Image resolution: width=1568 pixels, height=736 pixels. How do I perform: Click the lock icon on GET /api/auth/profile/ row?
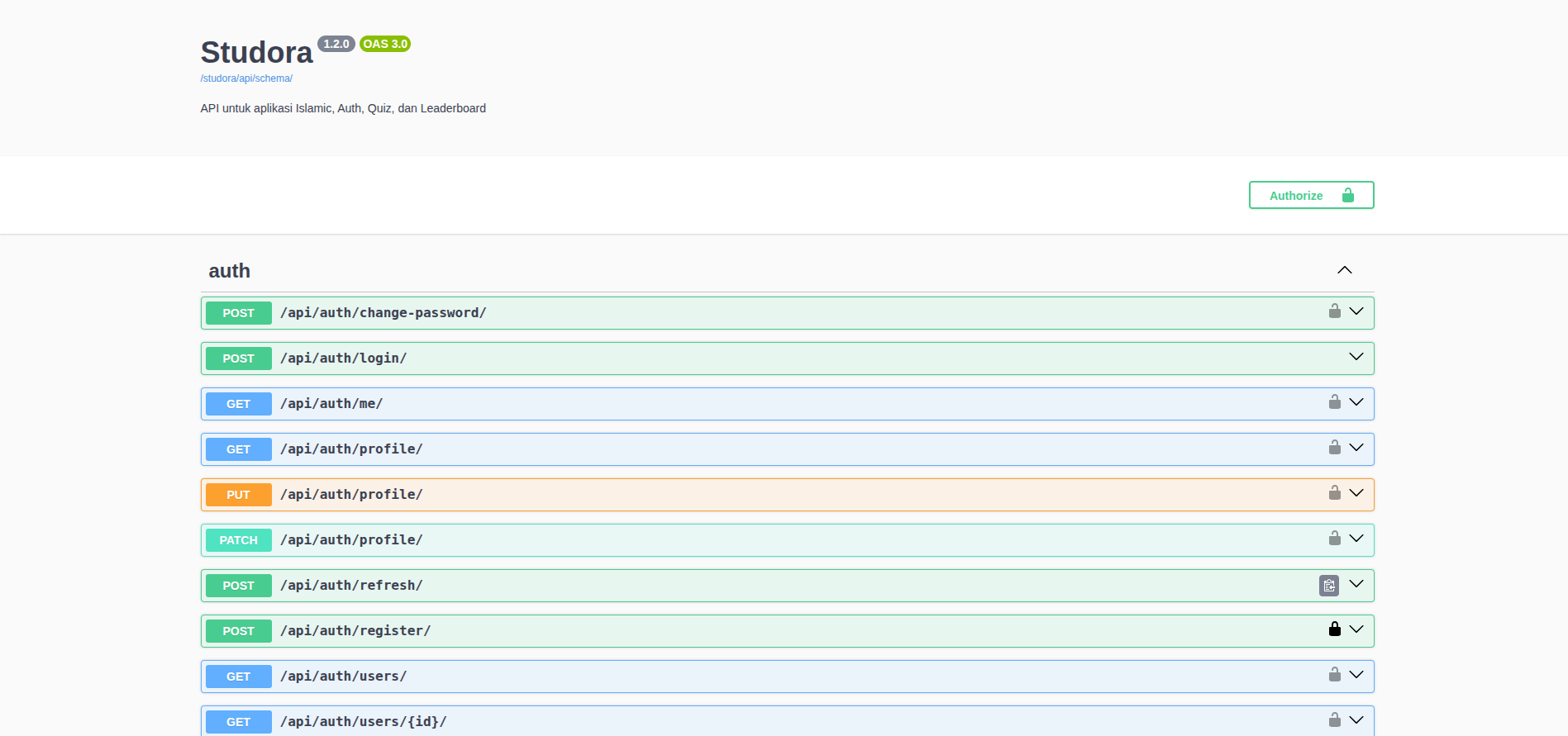tap(1335, 448)
